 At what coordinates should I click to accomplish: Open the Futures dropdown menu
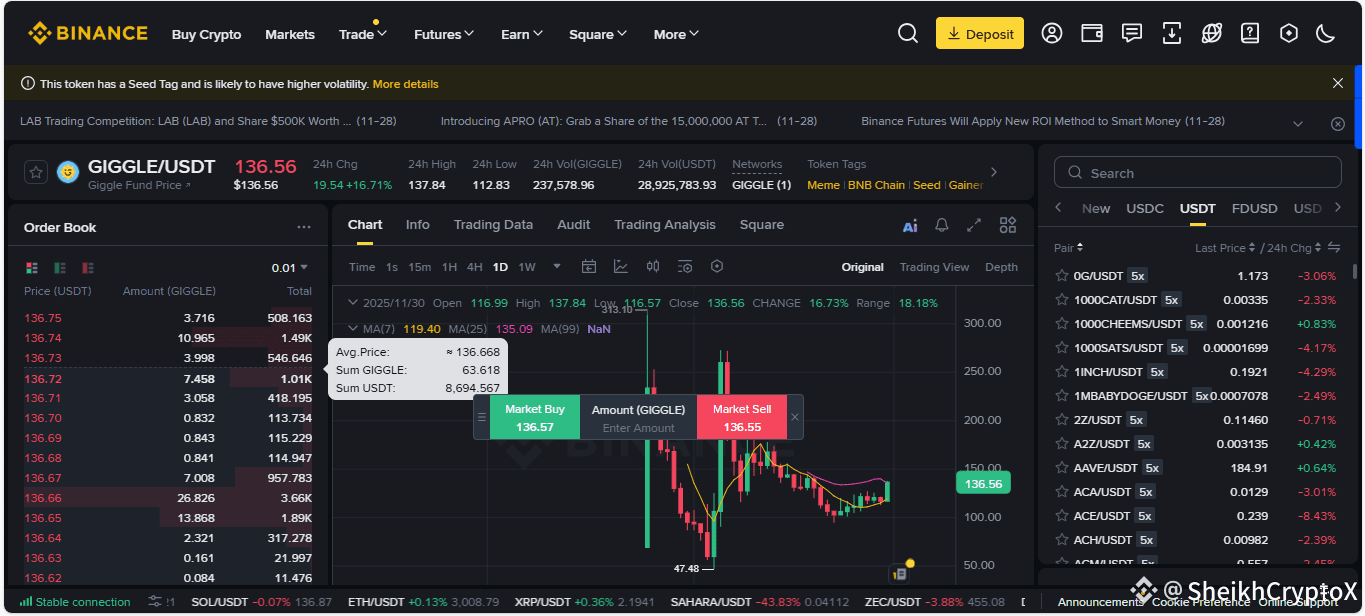coord(444,34)
